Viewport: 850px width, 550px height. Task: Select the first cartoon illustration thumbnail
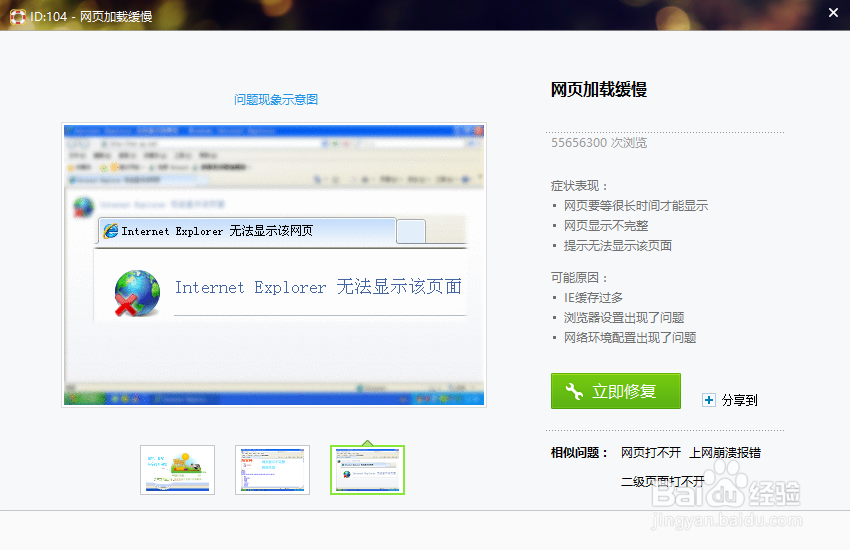pos(177,470)
